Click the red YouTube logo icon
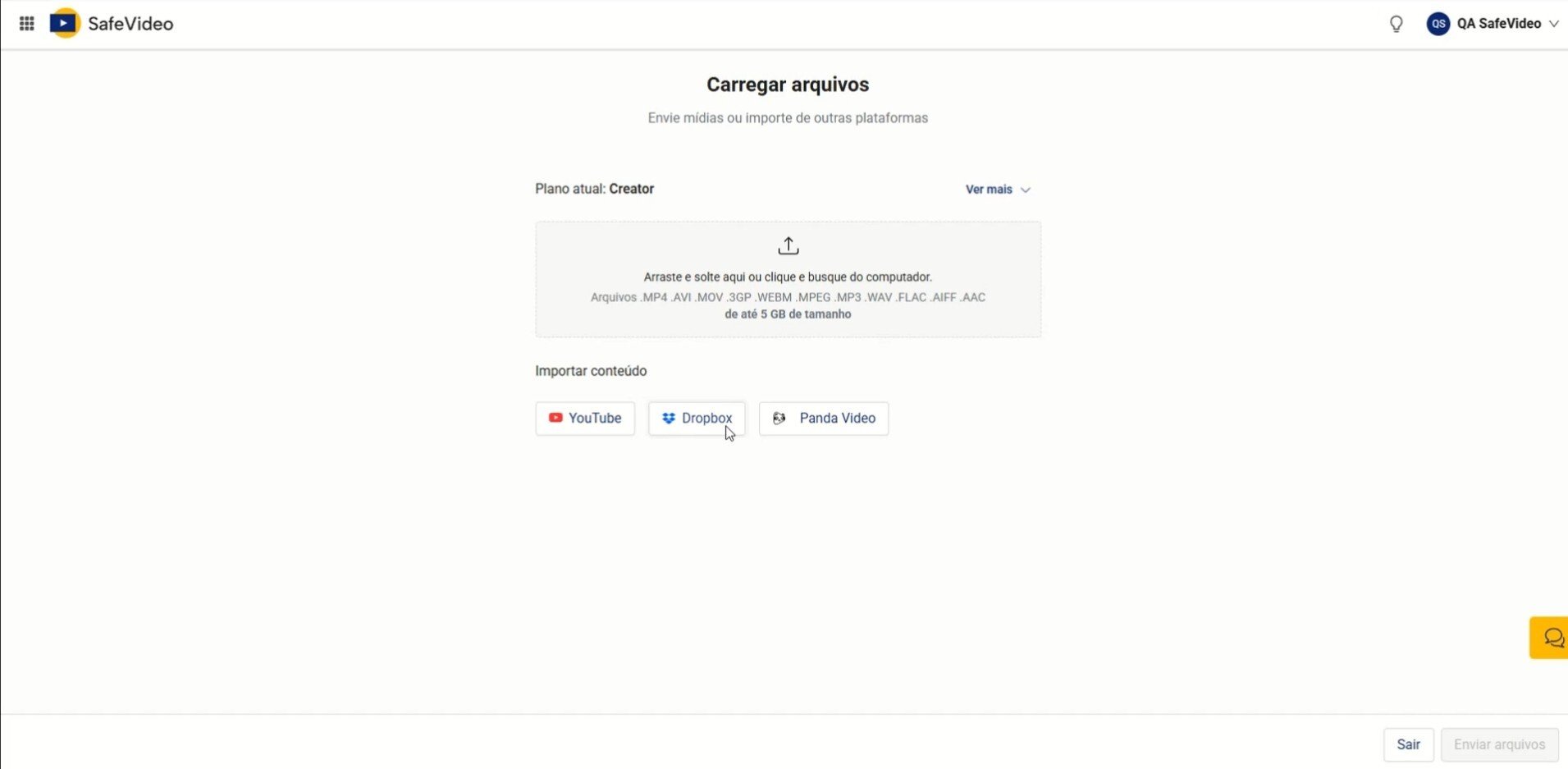Viewport: 1568px width, 769px height. 555,418
